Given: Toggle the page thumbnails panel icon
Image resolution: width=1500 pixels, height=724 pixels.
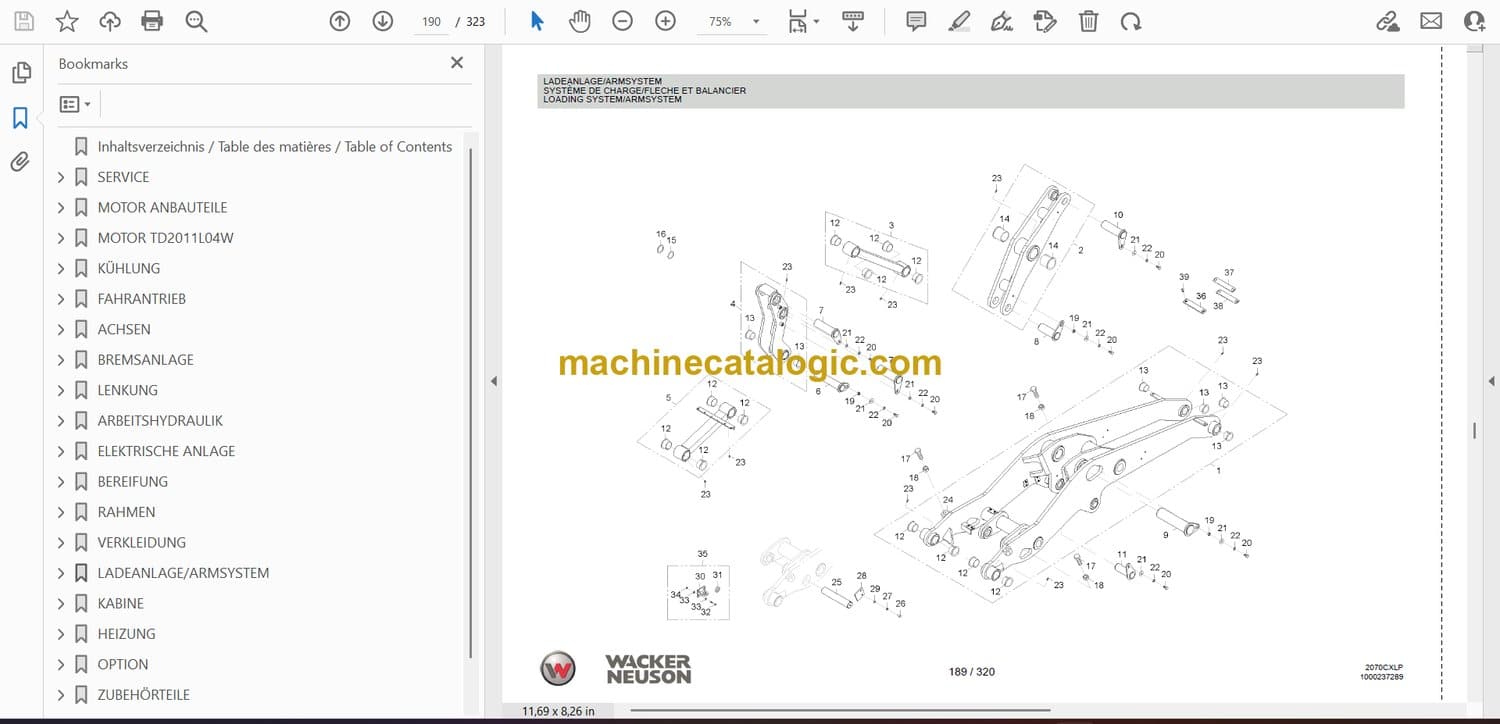Looking at the screenshot, I should click(x=20, y=73).
